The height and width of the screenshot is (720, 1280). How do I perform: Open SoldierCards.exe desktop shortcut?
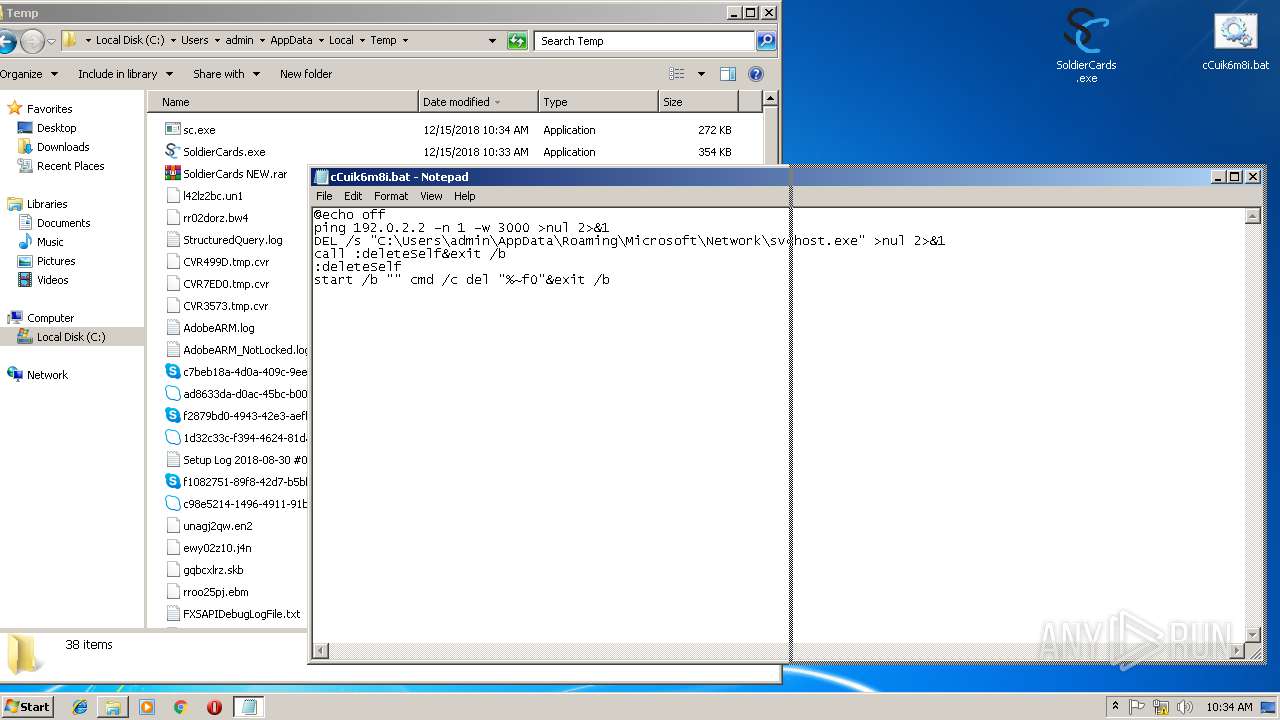(1086, 45)
